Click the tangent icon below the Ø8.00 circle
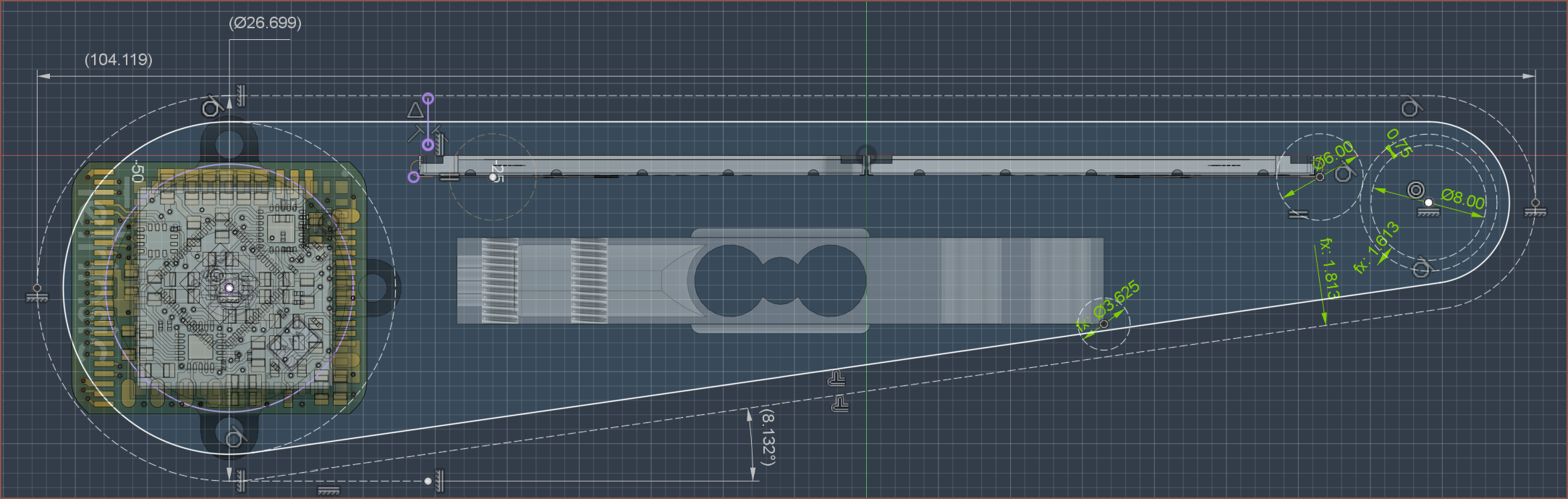Viewport: 1568px width, 499px height. 1422,268
